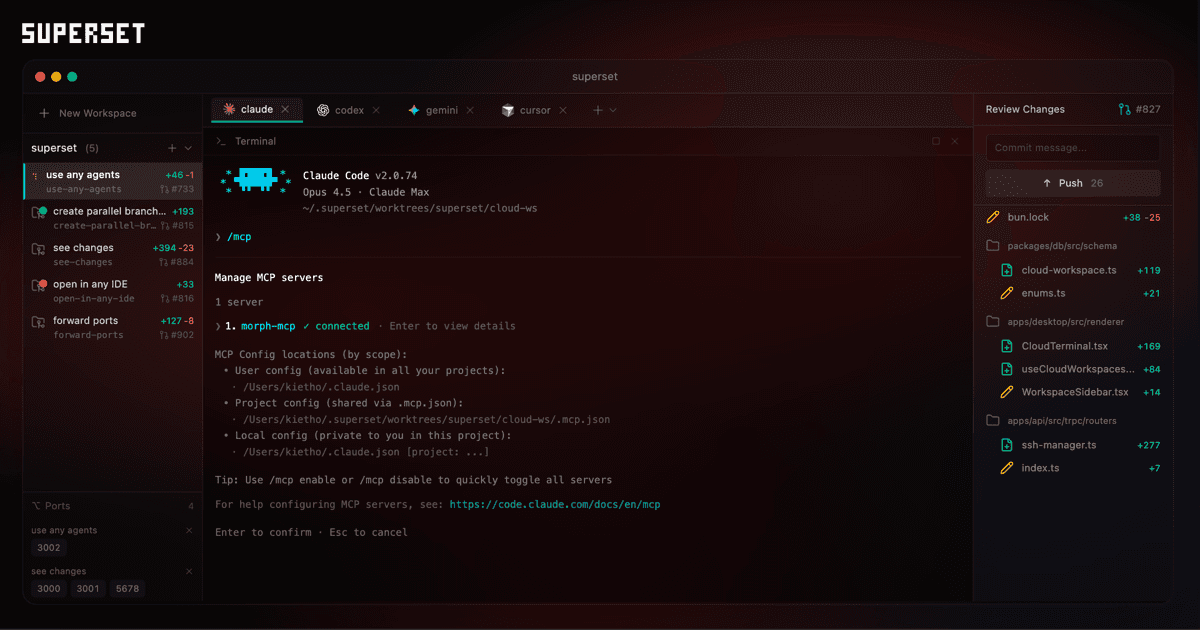Click the pull request #827 icon
The height and width of the screenshot is (630, 1200).
pyautogui.click(x=1124, y=110)
